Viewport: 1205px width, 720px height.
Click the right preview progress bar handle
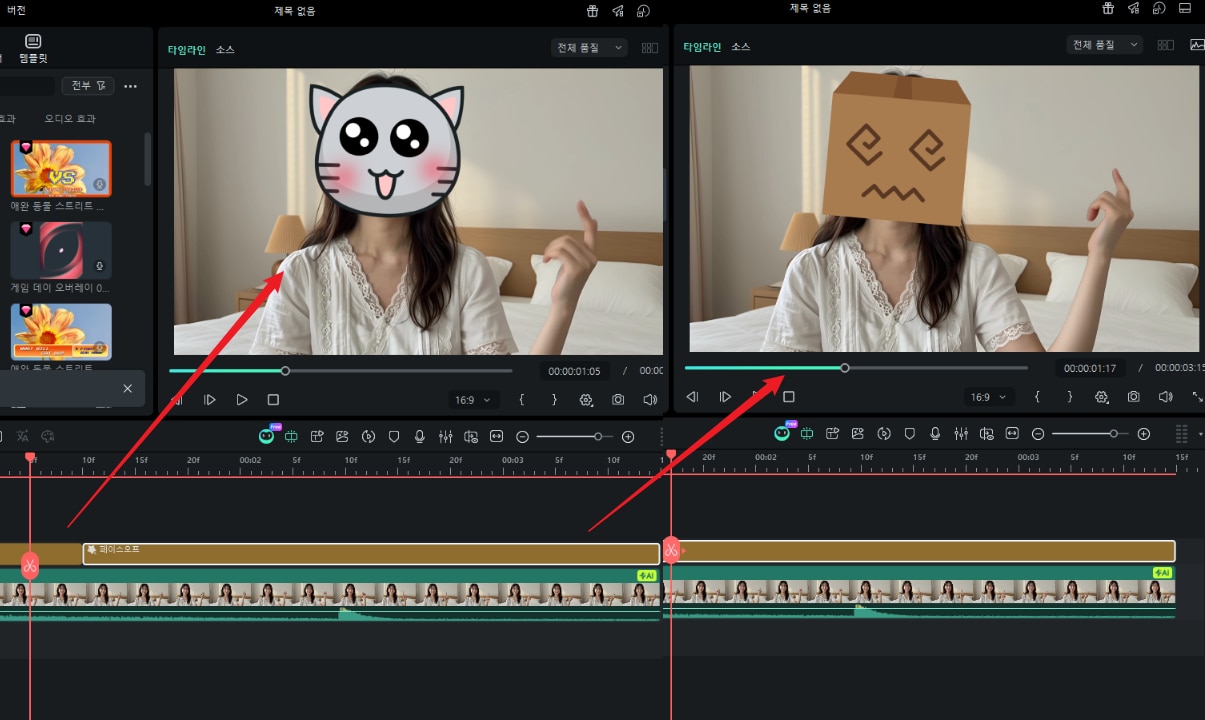coord(845,368)
